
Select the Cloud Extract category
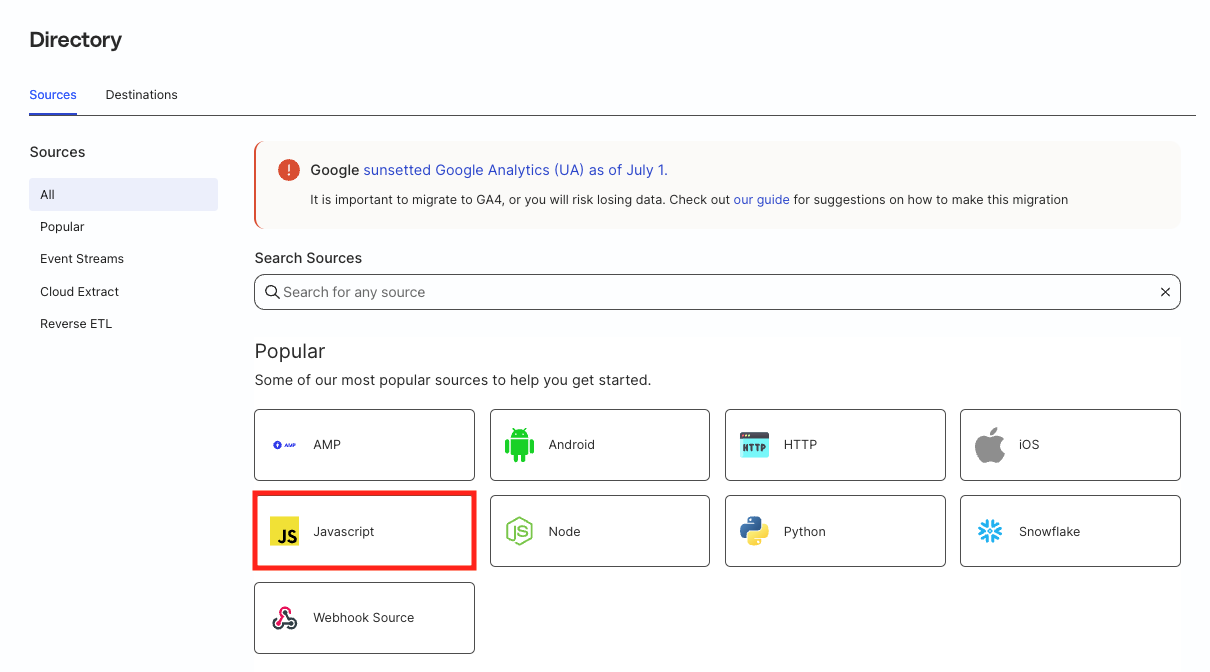79,292
